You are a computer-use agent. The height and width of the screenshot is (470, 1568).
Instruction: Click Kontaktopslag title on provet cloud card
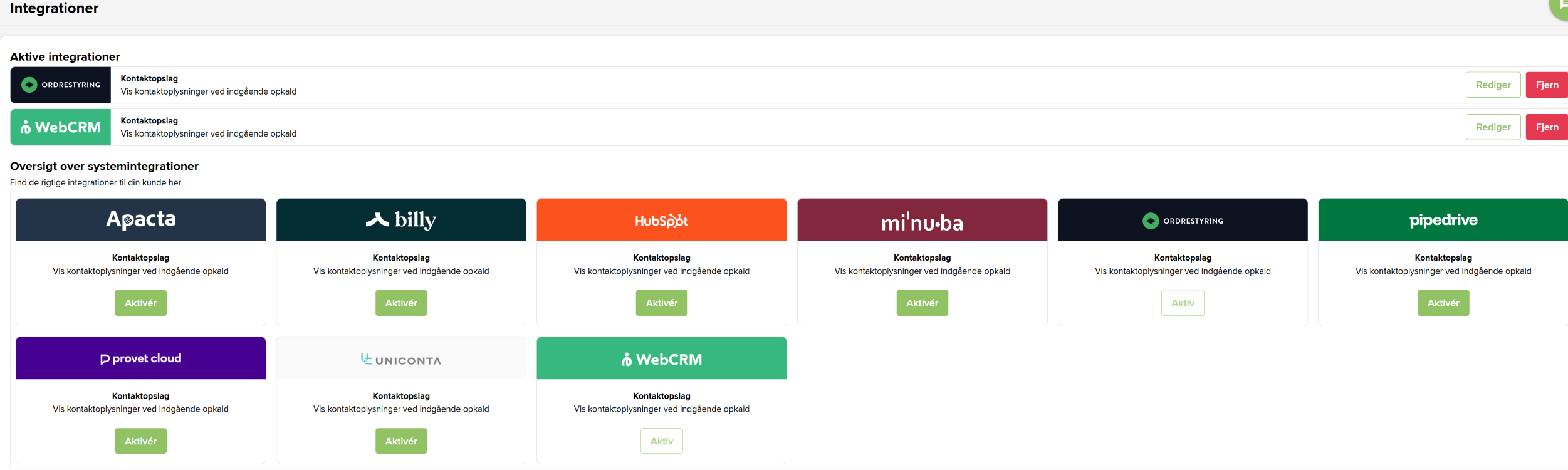click(140, 396)
